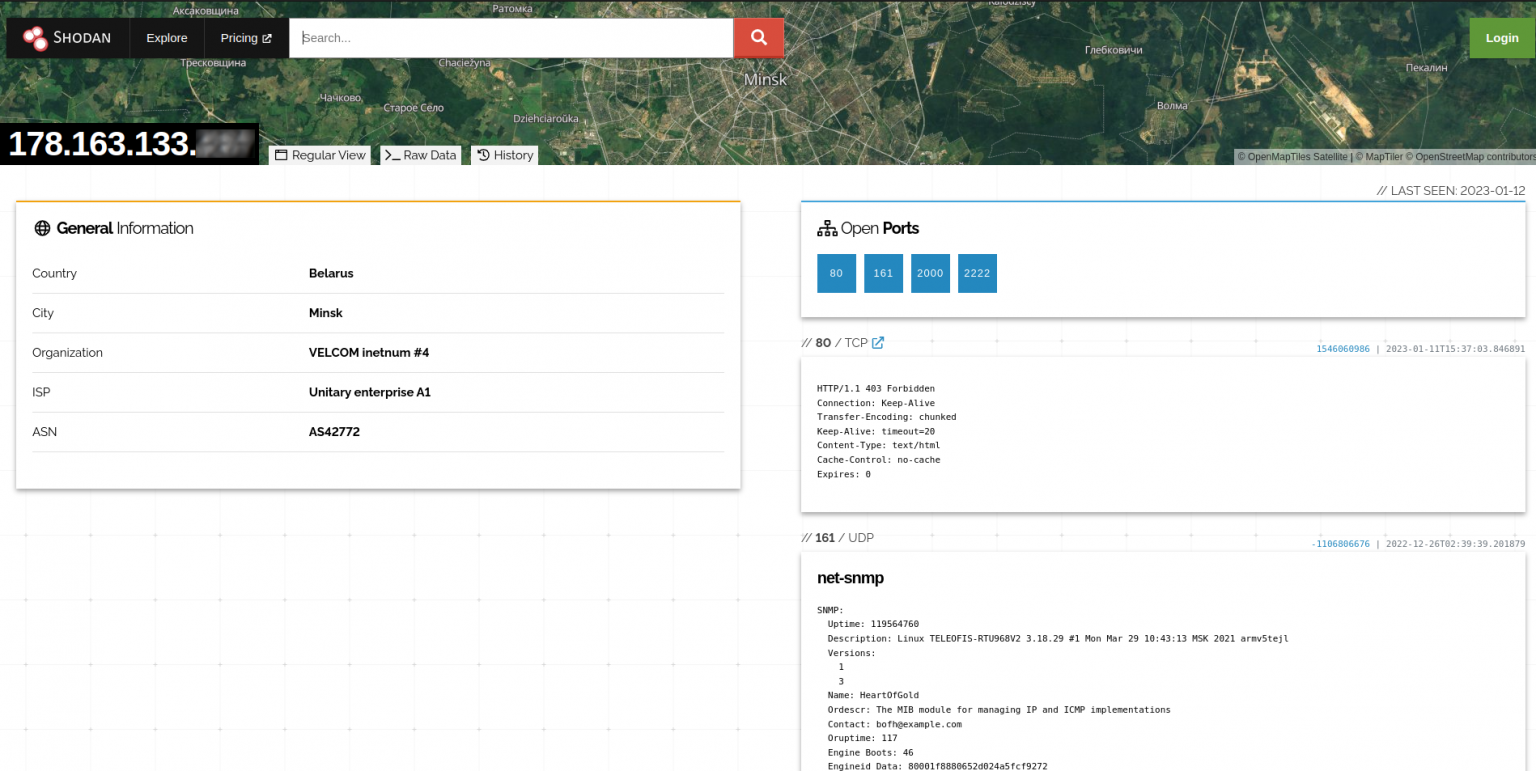Click the window icon in Regular View
The height and width of the screenshot is (771, 1536).
(x=281, y=156)
